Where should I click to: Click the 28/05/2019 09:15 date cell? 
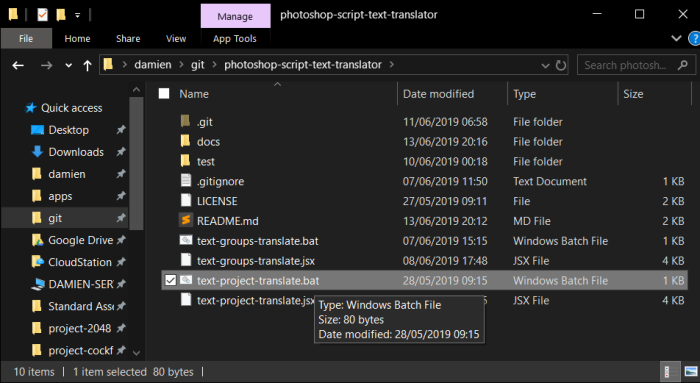click(445, 281)
